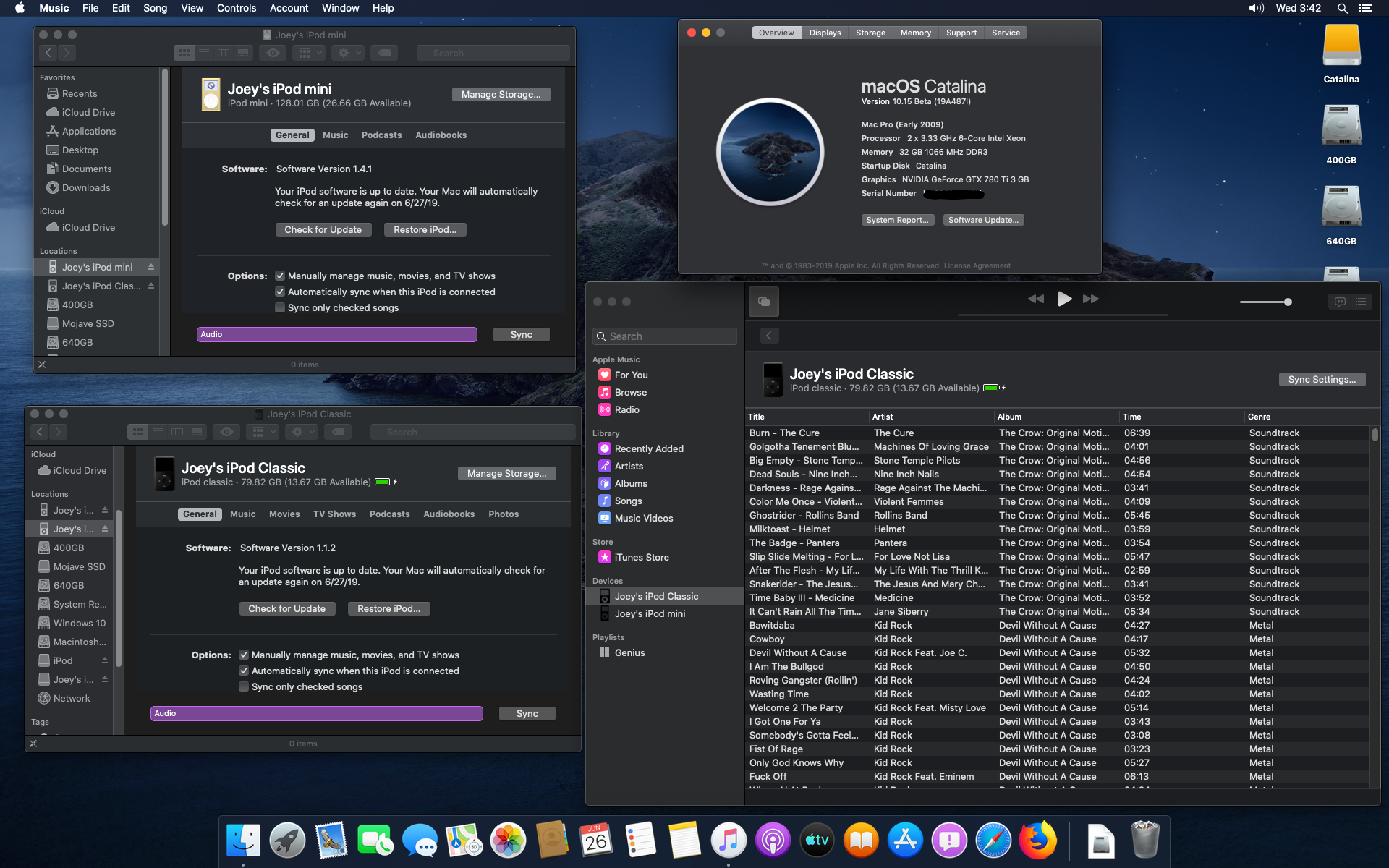Image resolution: width=1389 pixels, height=868 pixels.
Task: Uncheck Automatically sync option for iPod mini
Action: point(280,292)
